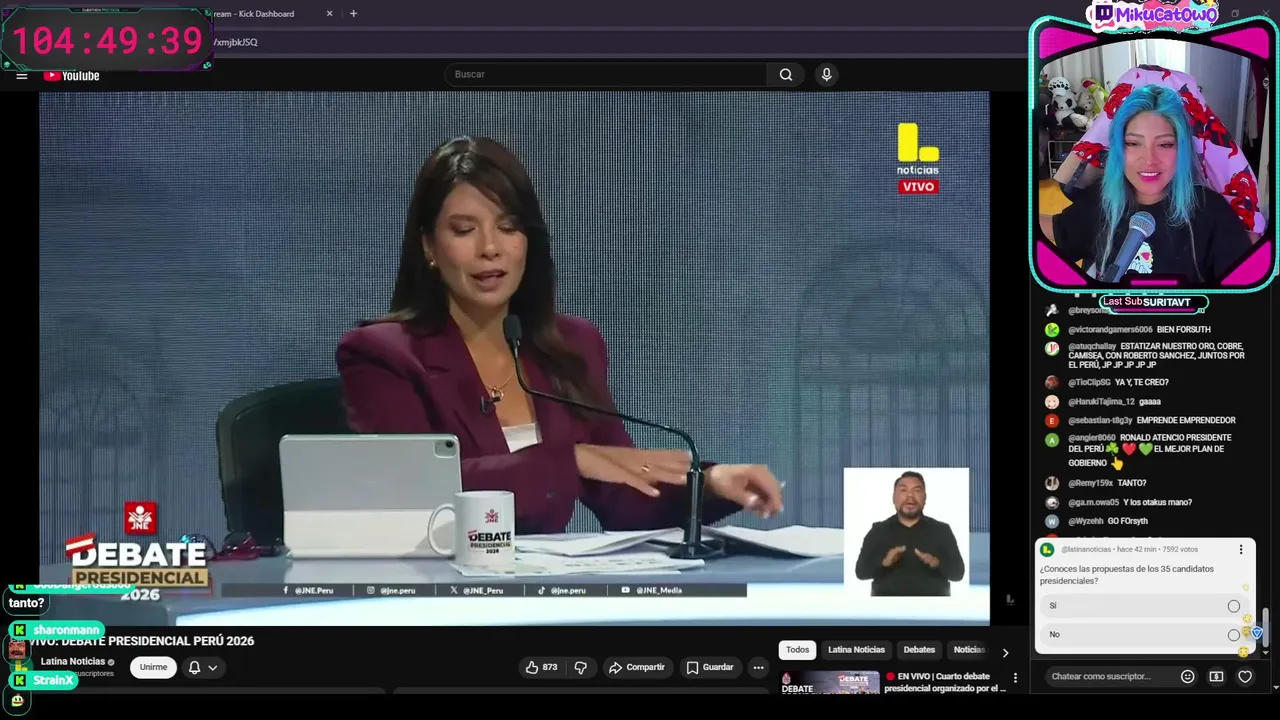Click Remy159x chat username
Viewport: 1280px width, 720px height.
[x=1090, y=484]
